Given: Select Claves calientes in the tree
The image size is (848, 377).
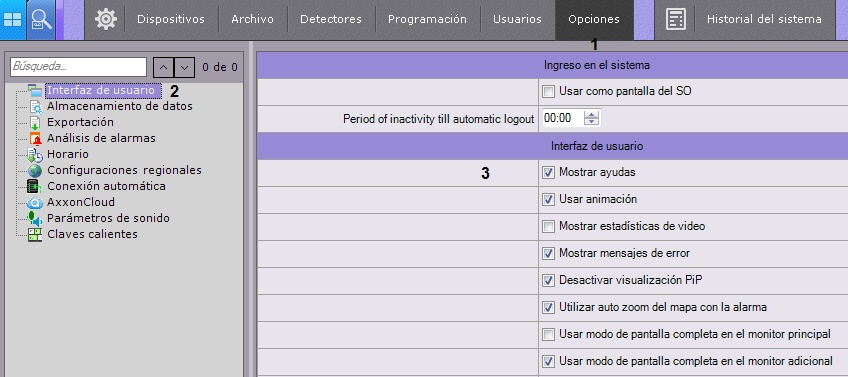Looking at the screenshot, I should (92, 234).
